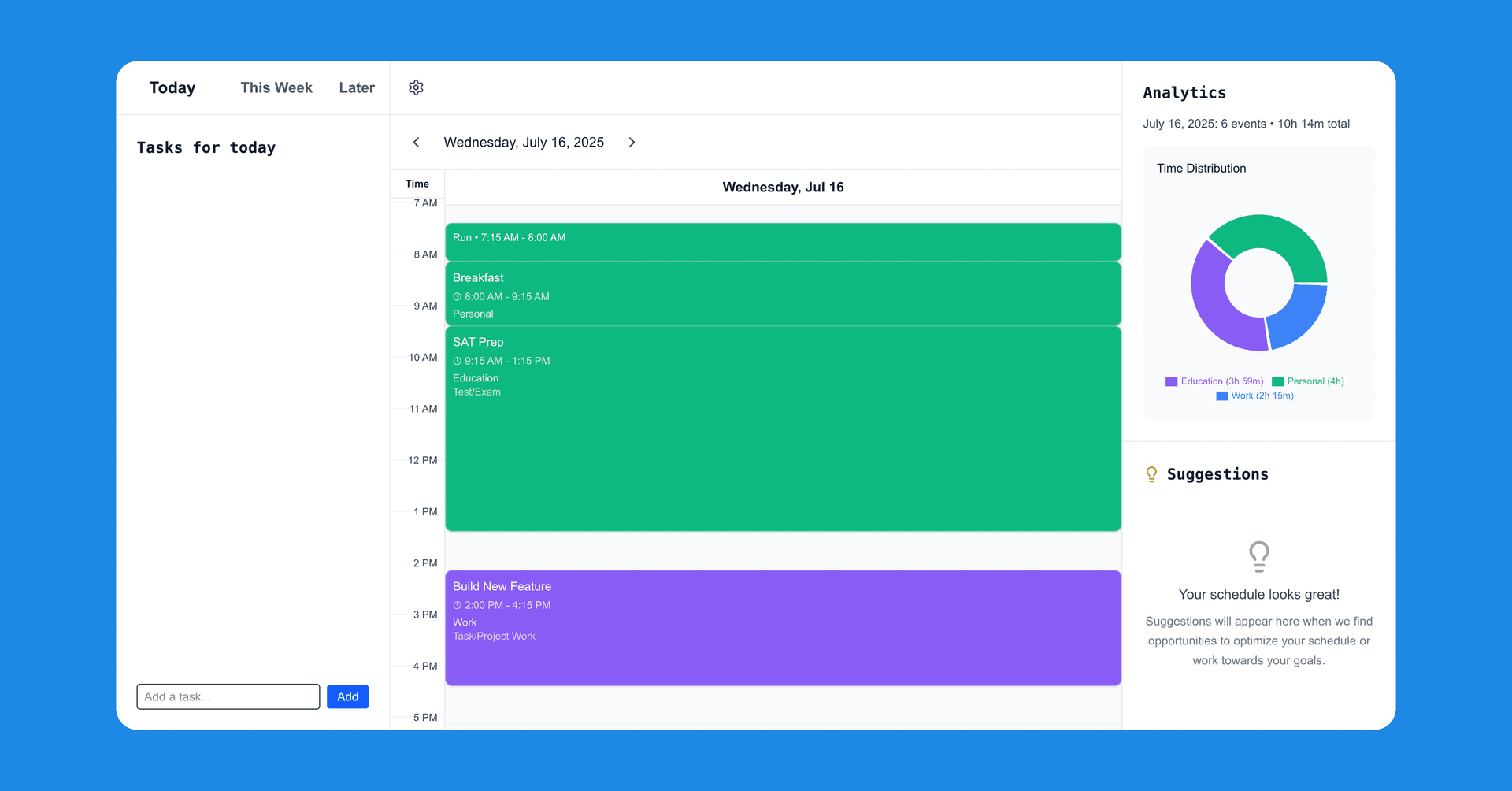The height and width of the screenshot is (791, 1512).
Task: Open the settings gear icon
Action: pyautogui.click(x=416, y=87)
